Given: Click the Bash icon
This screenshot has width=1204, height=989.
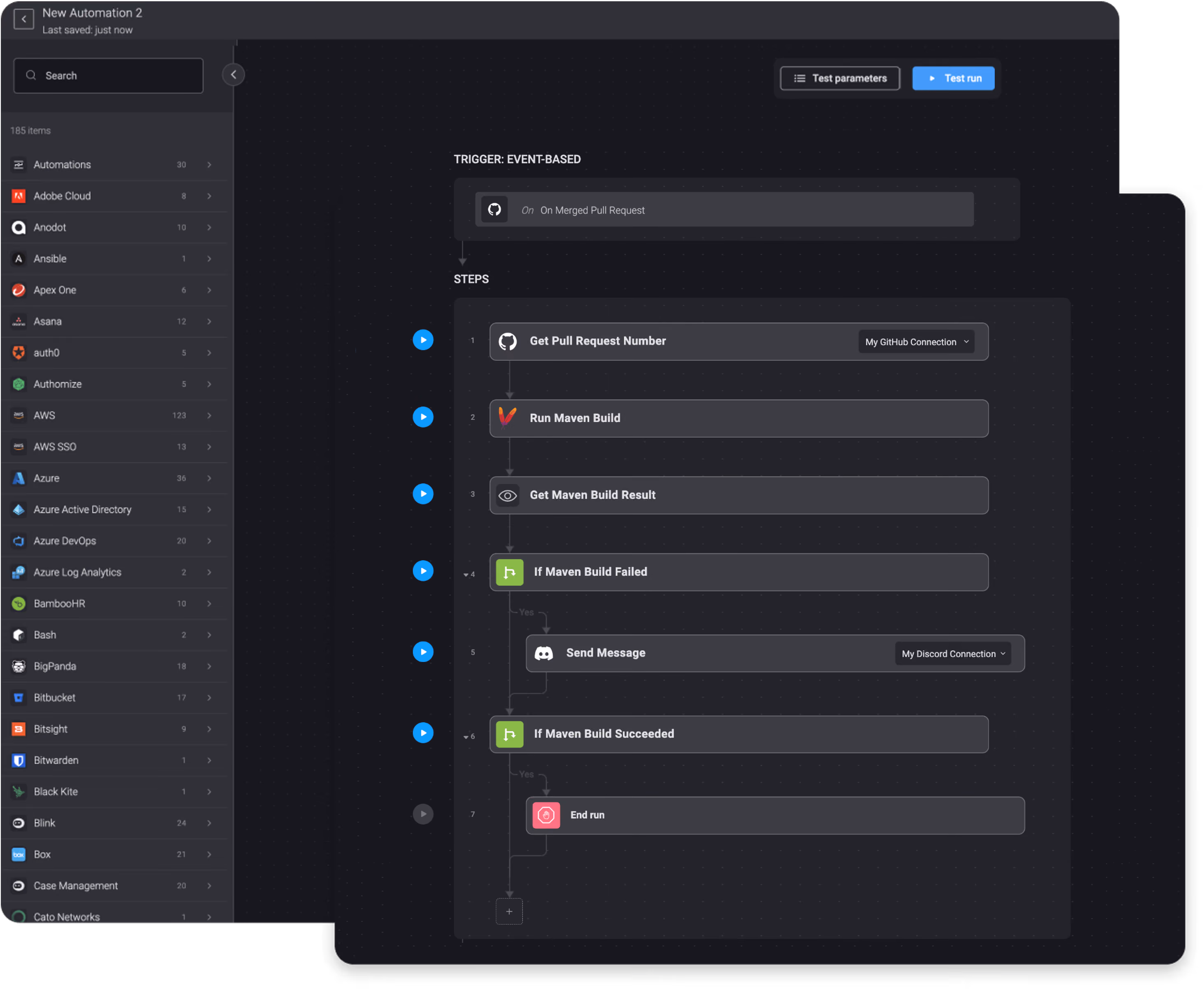Looking at the screenshot, I should [x=19, y=635].
